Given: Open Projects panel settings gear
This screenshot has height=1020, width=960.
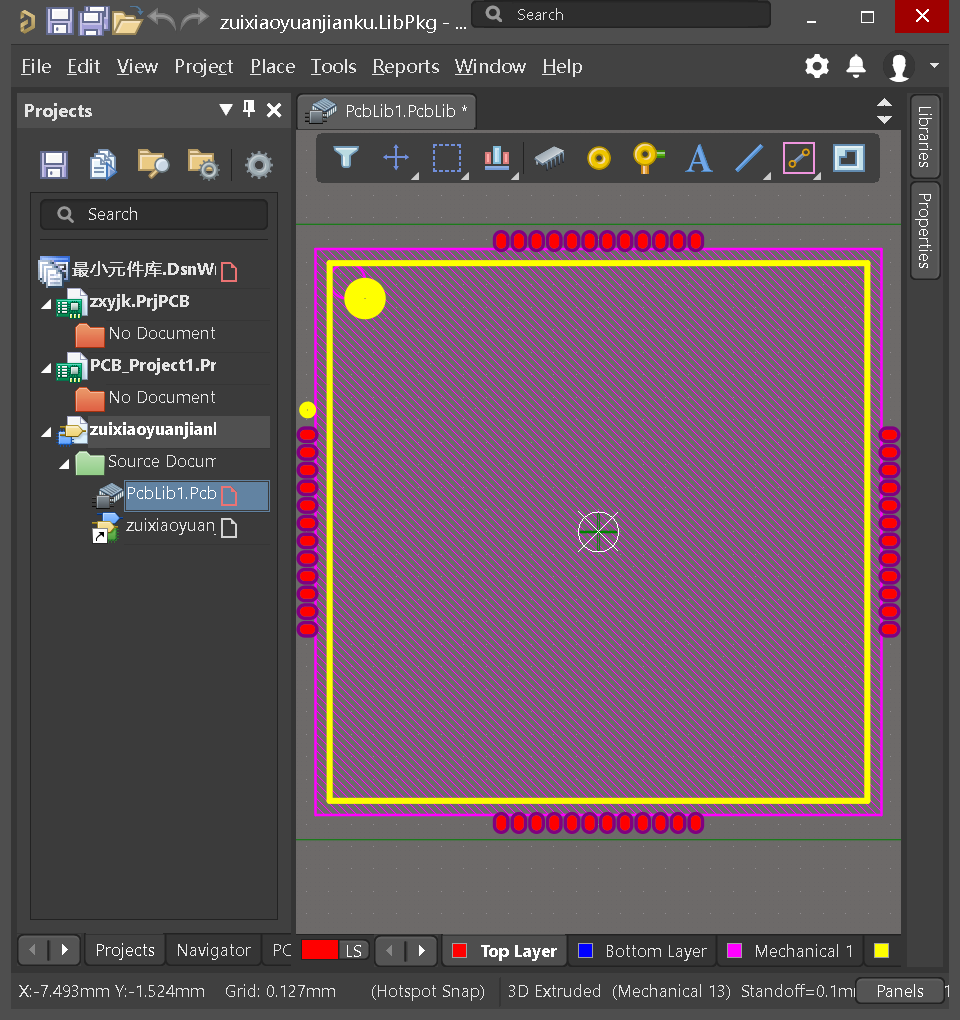Looking at the screenshot, I should [258, 165].
